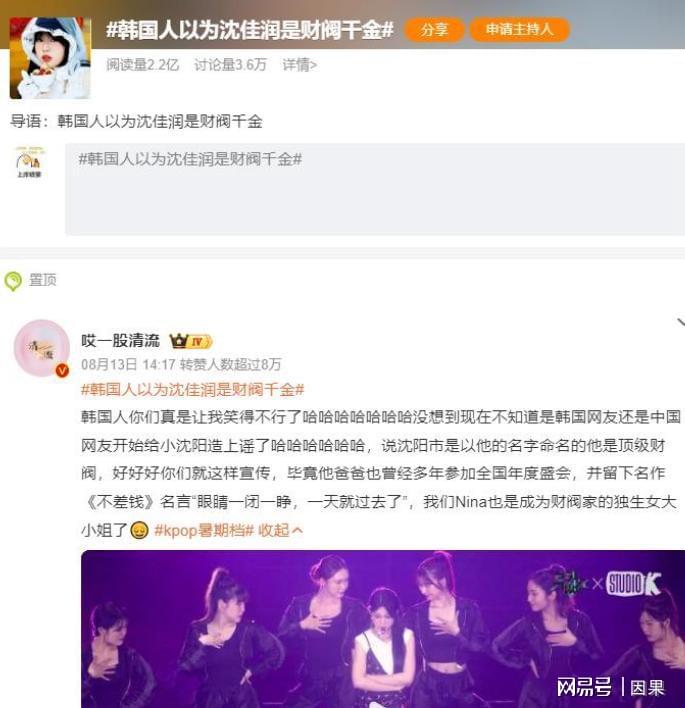
Task: Click the 08月13日 14:17 post timestamp
Action: tap(128, 364)
